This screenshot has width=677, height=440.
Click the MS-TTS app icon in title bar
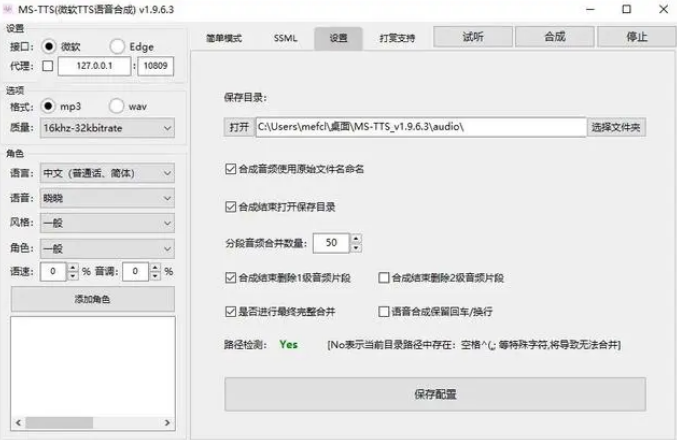[7, 9]
